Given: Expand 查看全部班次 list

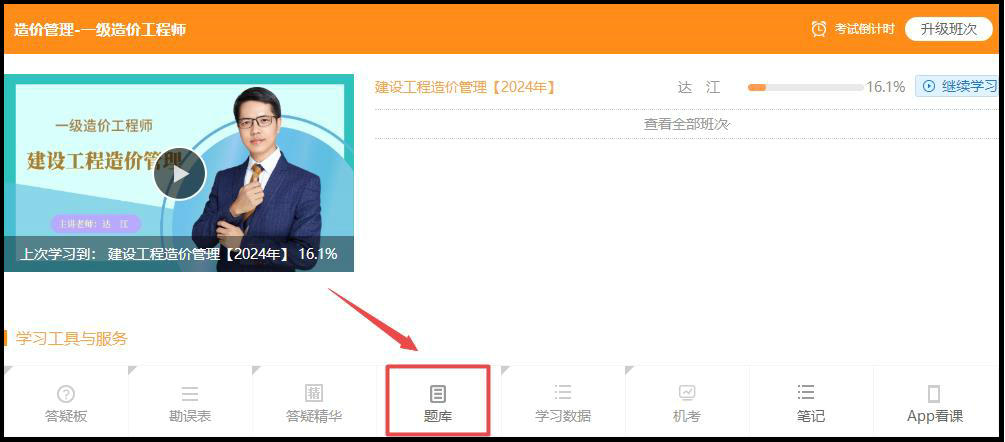Looking at the screenshot, I should [x=686, y=124].
